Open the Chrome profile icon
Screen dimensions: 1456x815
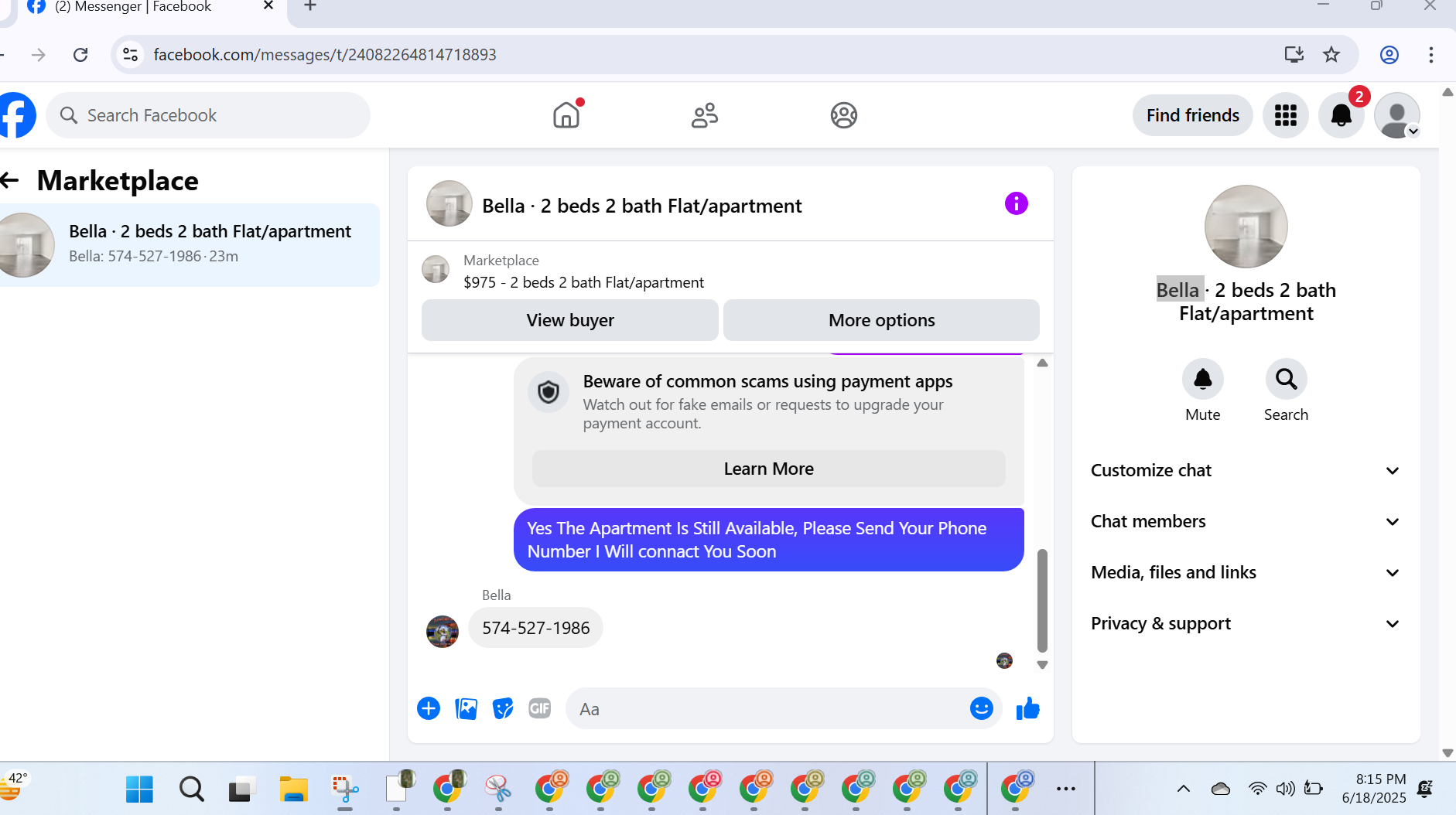coord(1389,54)
